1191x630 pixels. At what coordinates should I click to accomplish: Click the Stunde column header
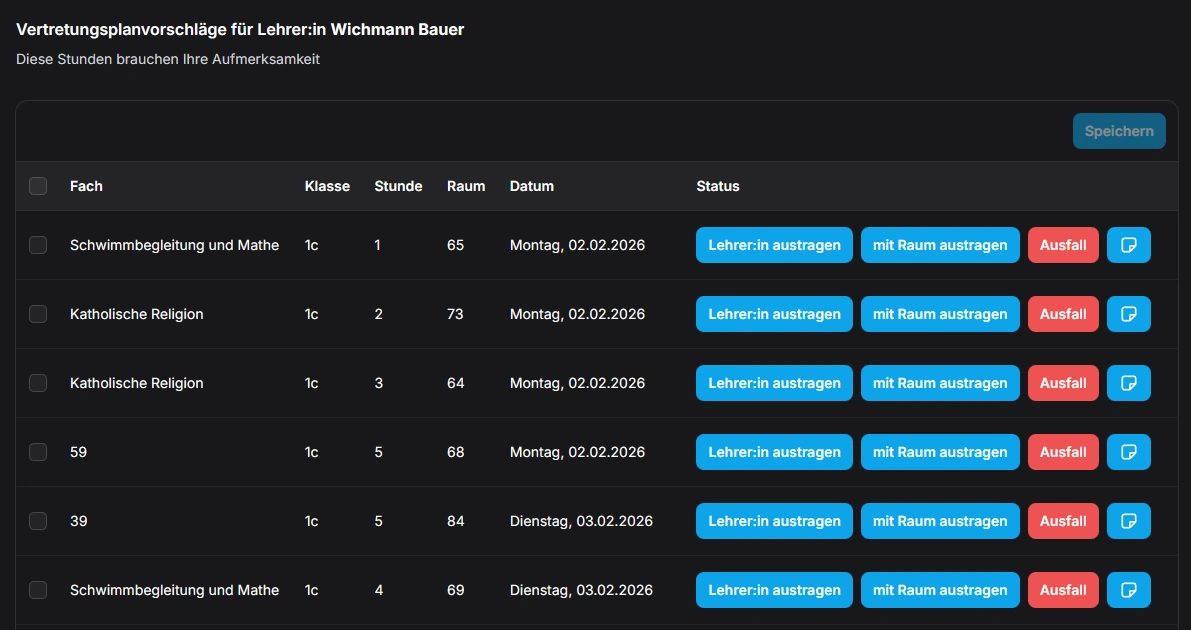pyautogui.click(x=398, y=186)
